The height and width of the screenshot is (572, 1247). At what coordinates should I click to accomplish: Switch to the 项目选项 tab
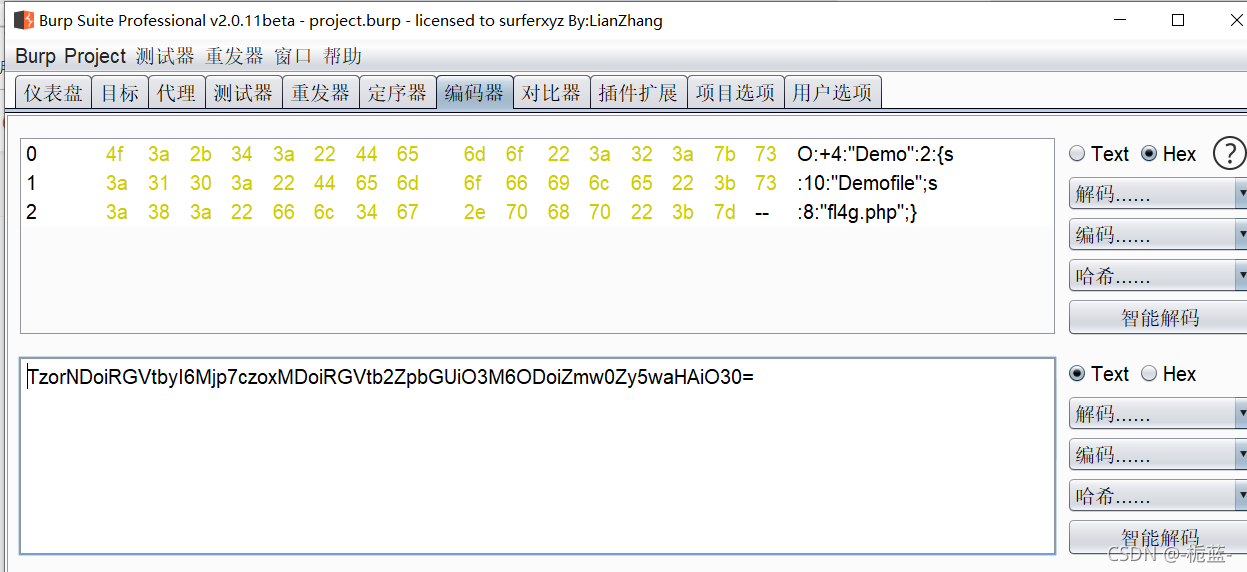[x=735, y=92]
